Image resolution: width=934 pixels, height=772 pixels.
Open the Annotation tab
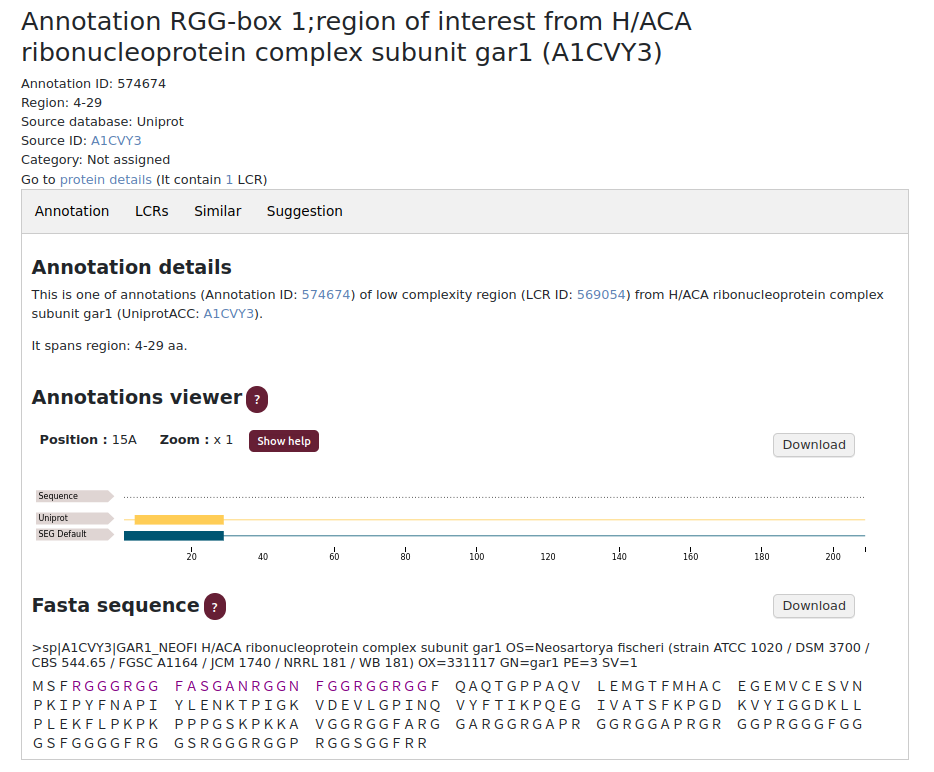click(72, 211)
